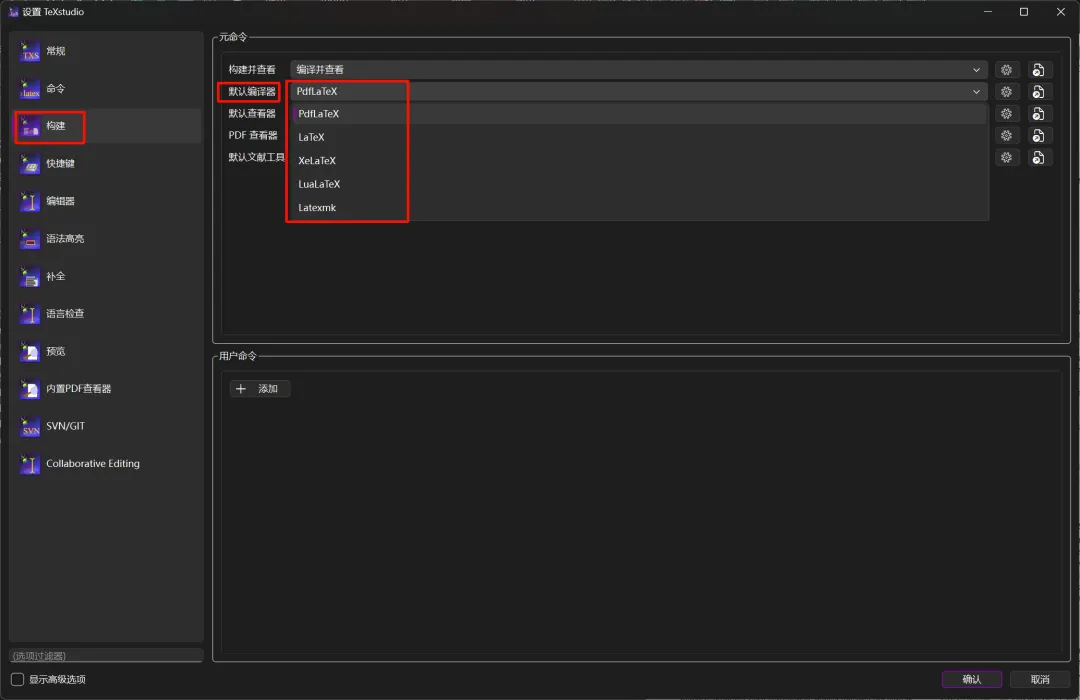This screenshot has width=1080, height=700.
Task: Open the 快捷键 (Shortcuts) settings page
Action: coord(107,164)
